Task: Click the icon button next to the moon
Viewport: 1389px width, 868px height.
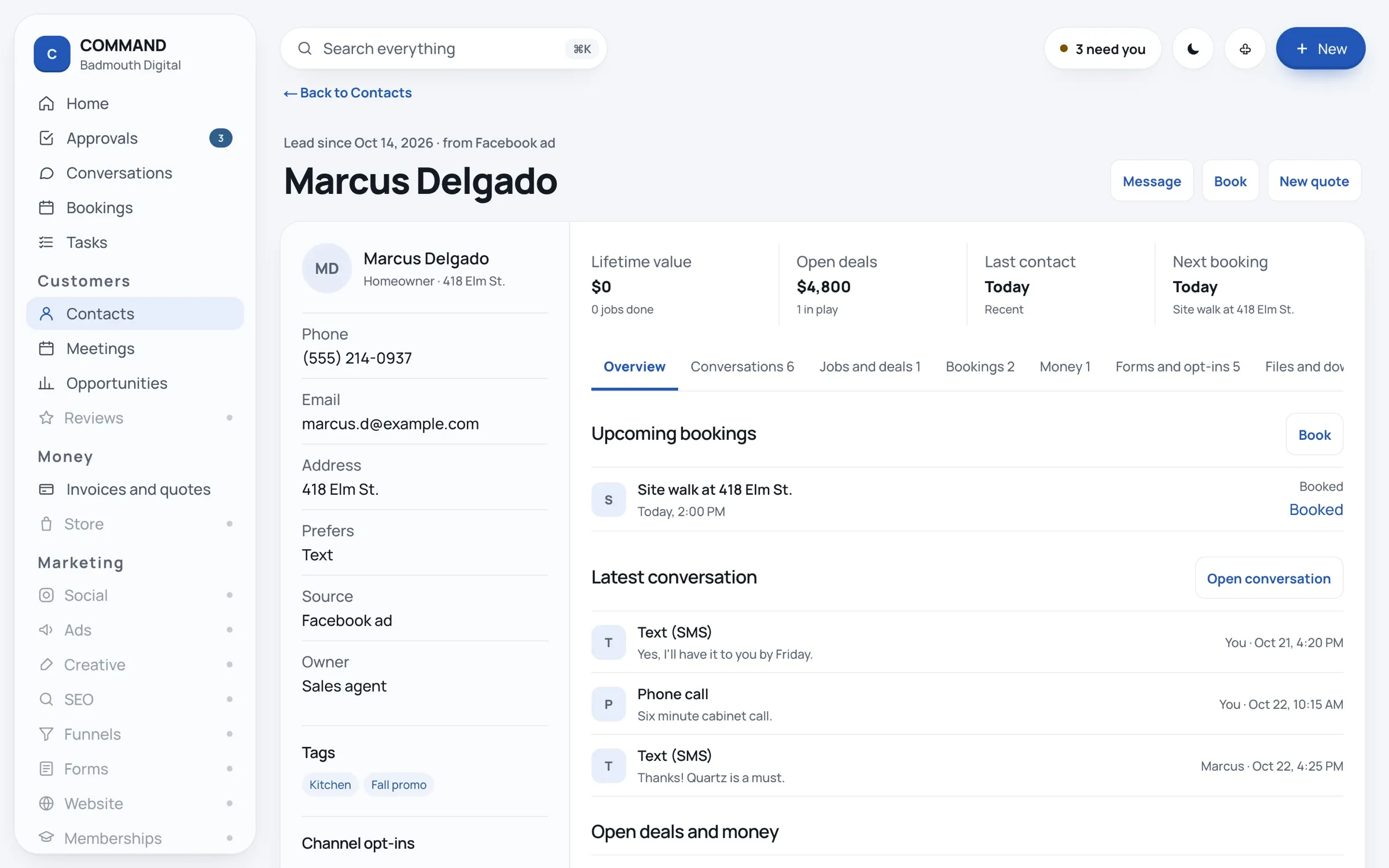Action: (x=1245, y=49)
